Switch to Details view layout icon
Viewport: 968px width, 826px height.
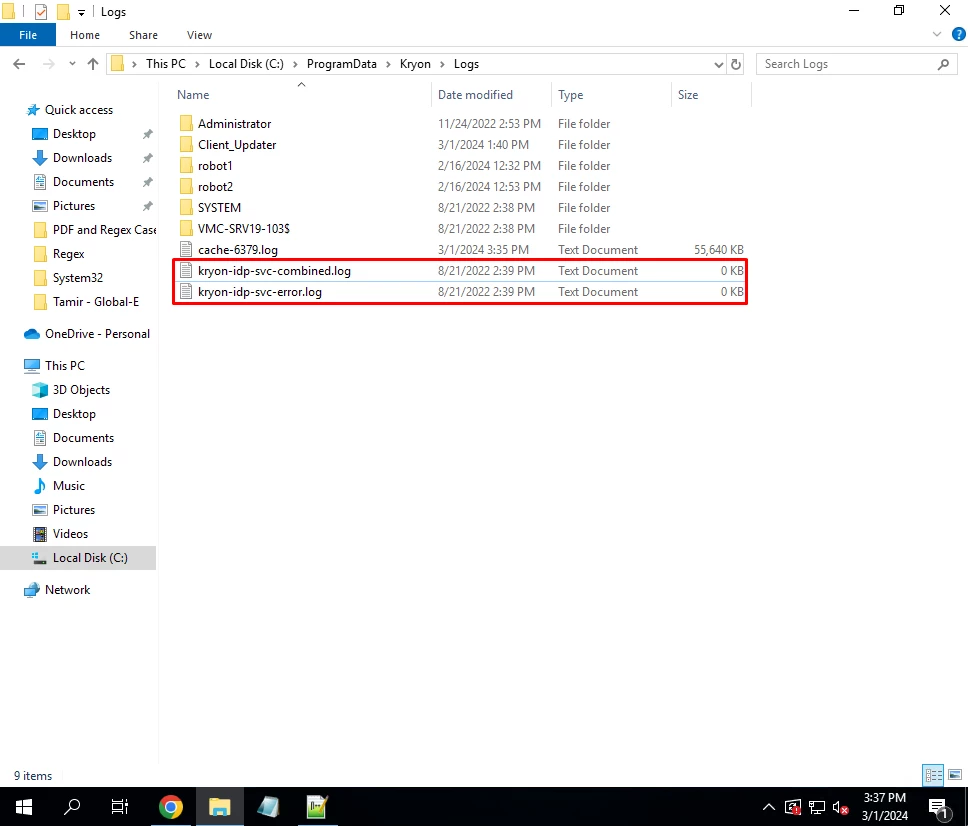[x=933, y=775]
